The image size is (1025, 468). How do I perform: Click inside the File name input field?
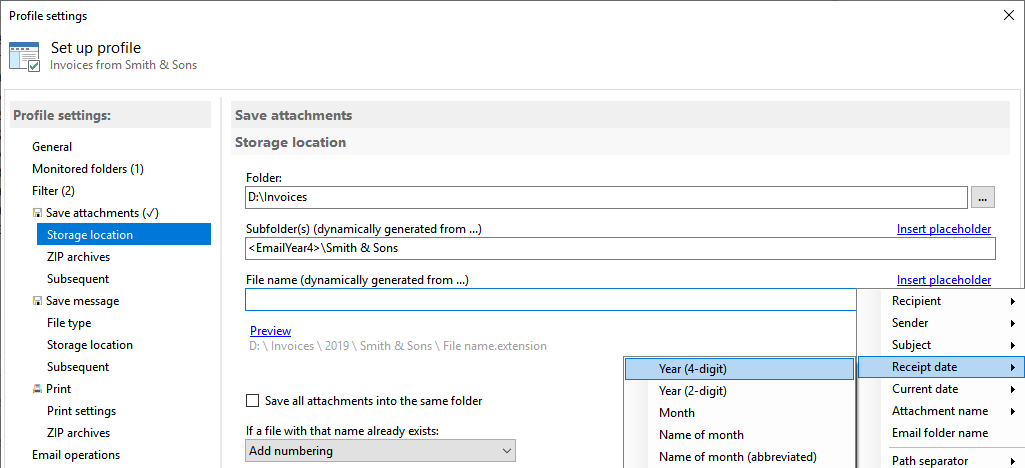coord(550,299)
